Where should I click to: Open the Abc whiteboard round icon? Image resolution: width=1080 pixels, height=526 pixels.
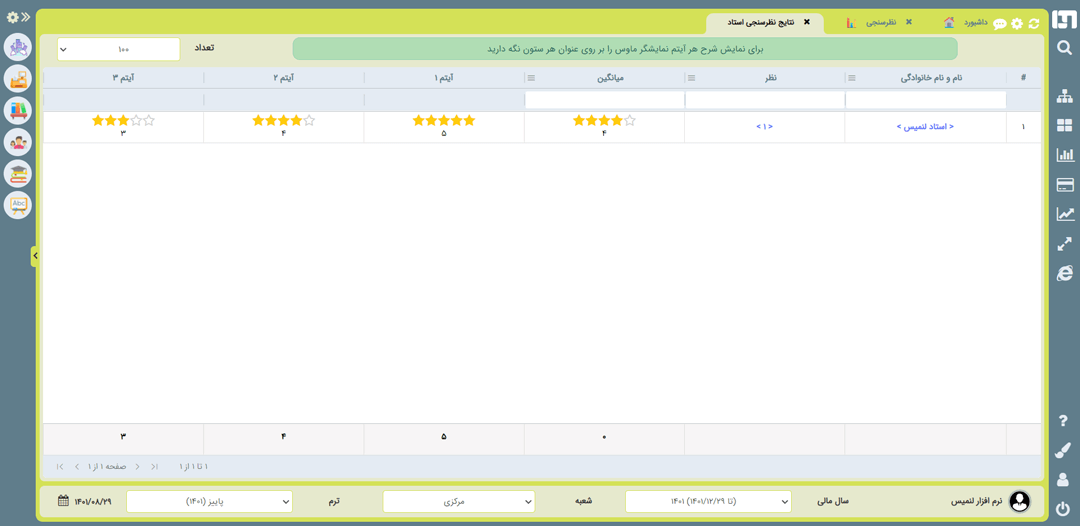click(18, 205)
